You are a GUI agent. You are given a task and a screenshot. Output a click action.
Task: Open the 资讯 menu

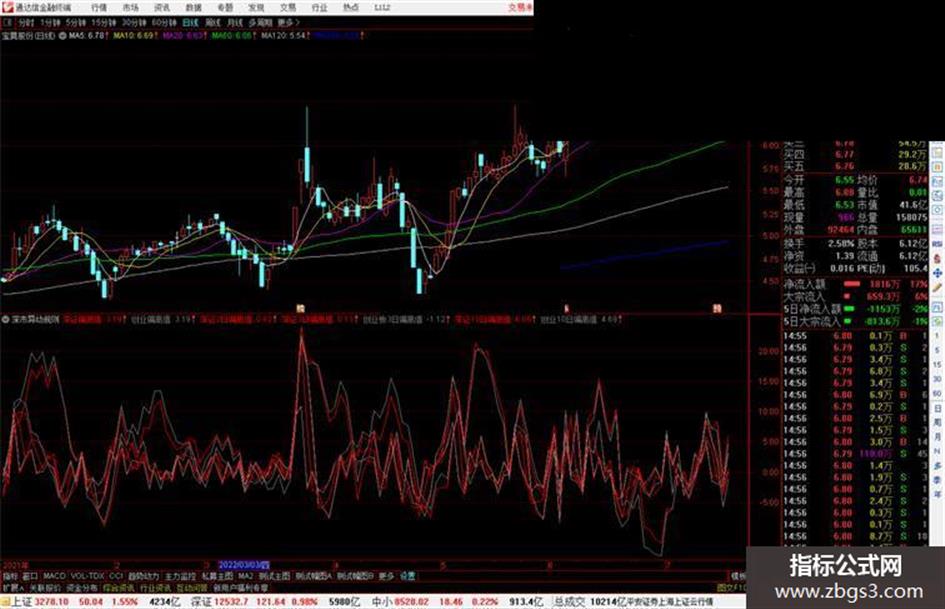162,8
